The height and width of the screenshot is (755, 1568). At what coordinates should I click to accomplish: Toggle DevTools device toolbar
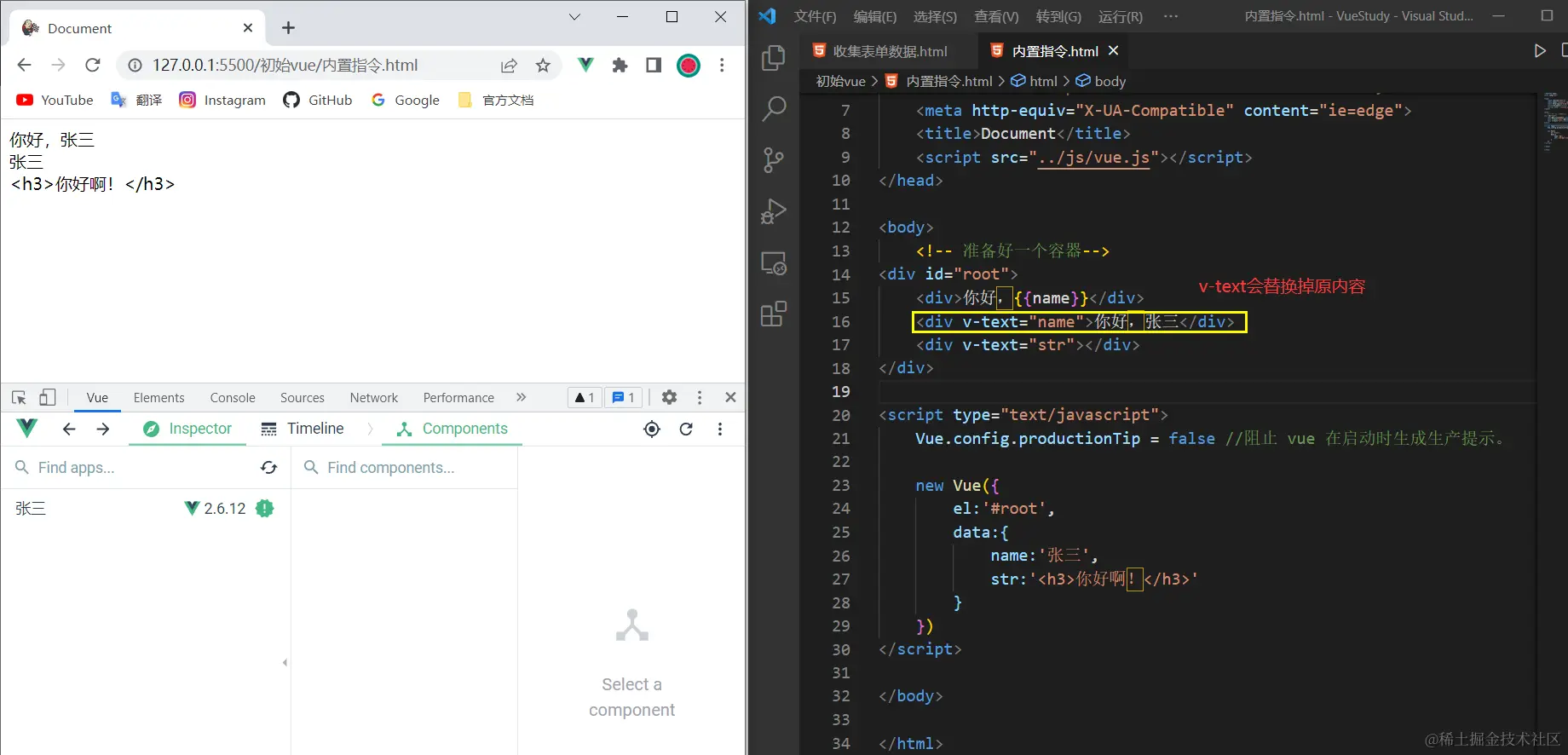click(48, 397)
